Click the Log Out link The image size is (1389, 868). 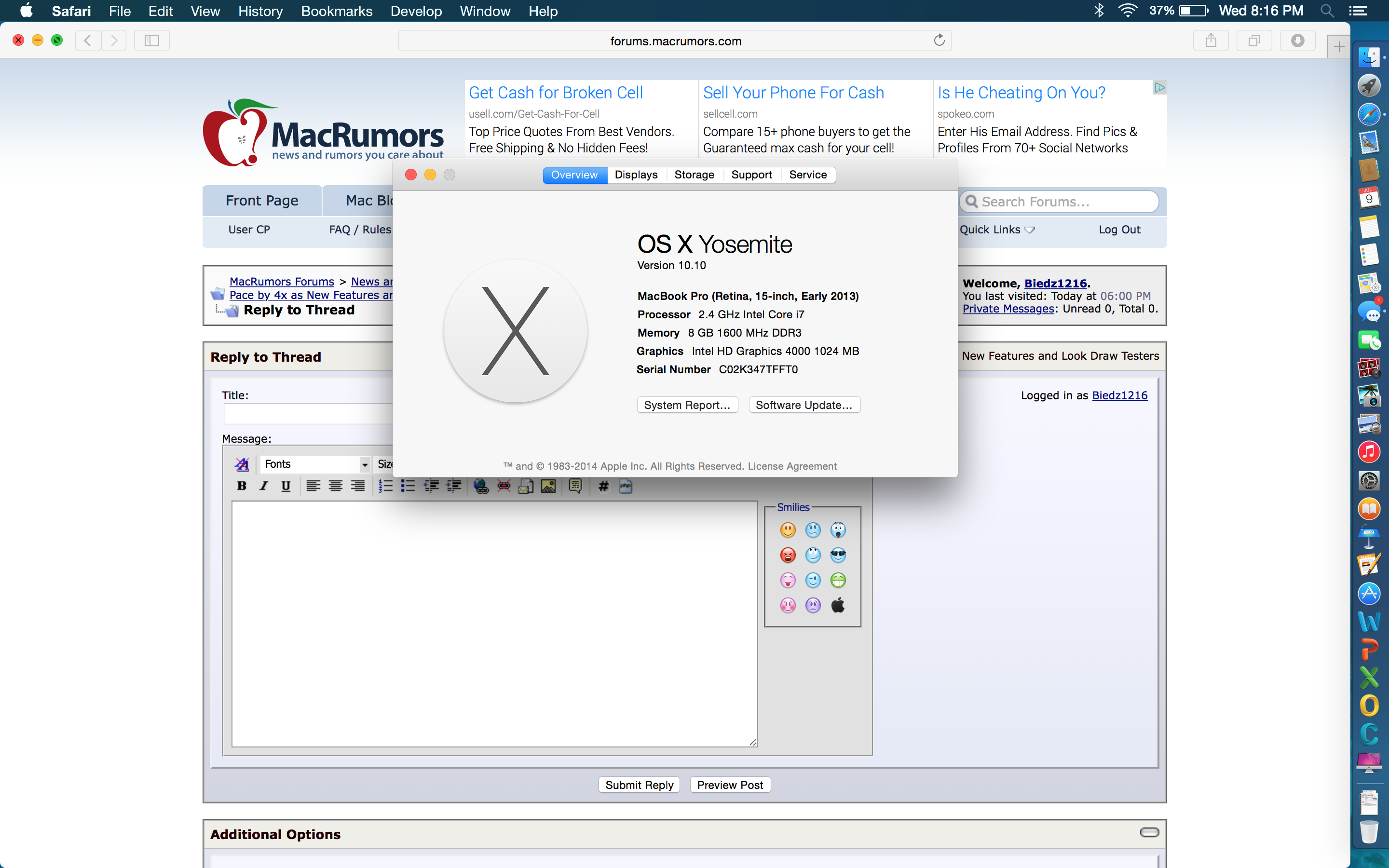pyautogui.click(x=1119, y=230)
